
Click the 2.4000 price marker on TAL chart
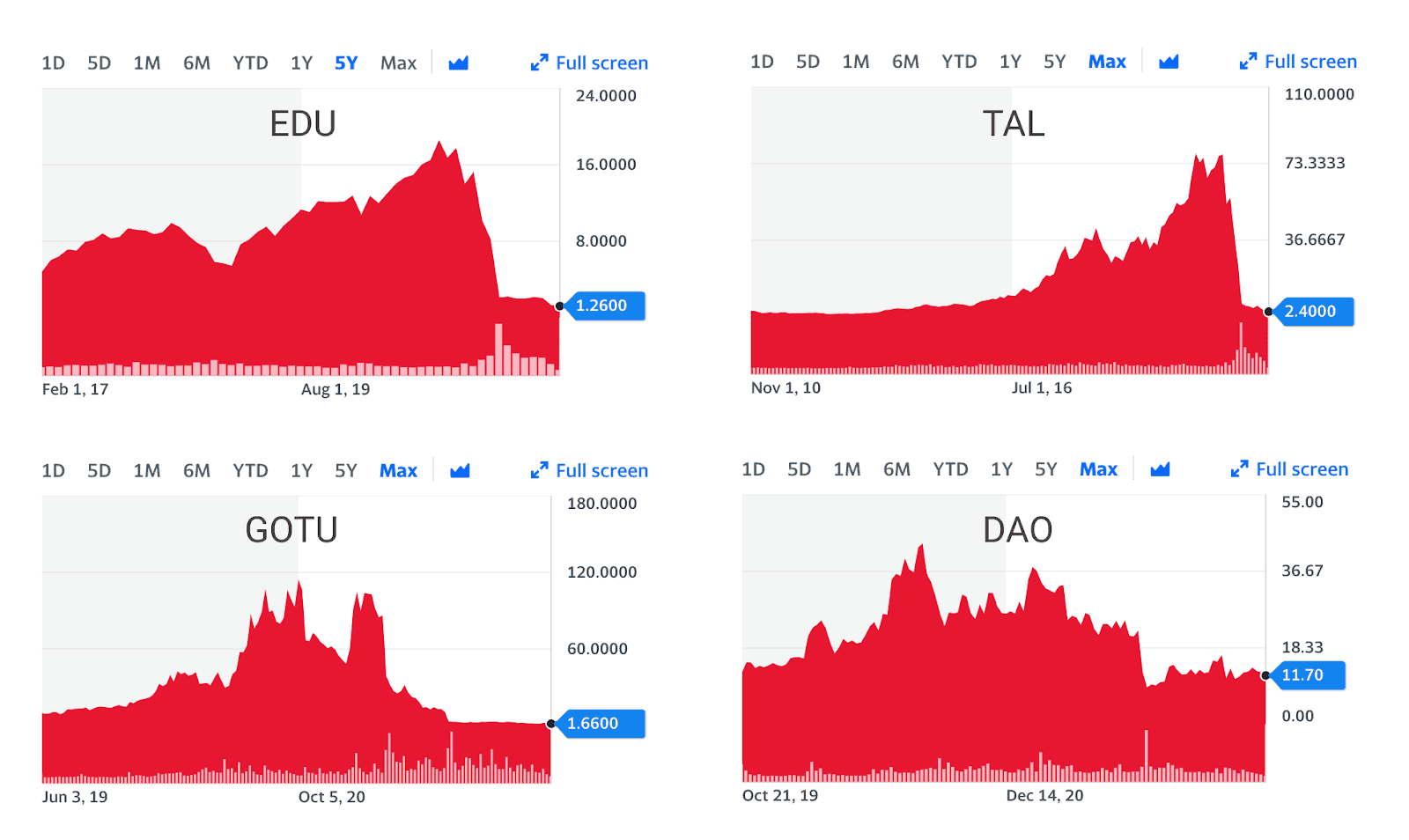coord(1314,312)
